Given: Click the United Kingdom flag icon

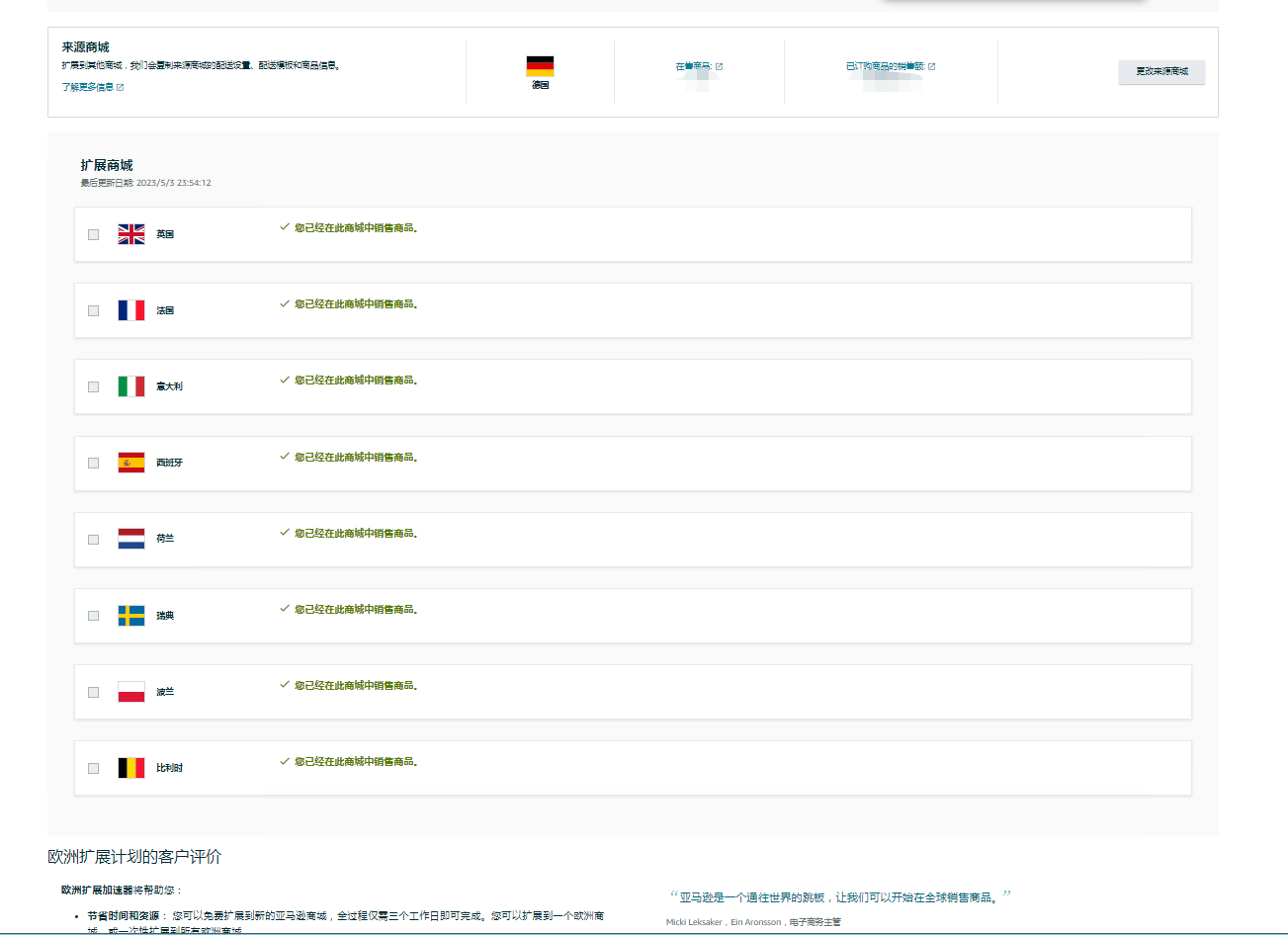Looking at the screenshot, I should tap(131, 234).
